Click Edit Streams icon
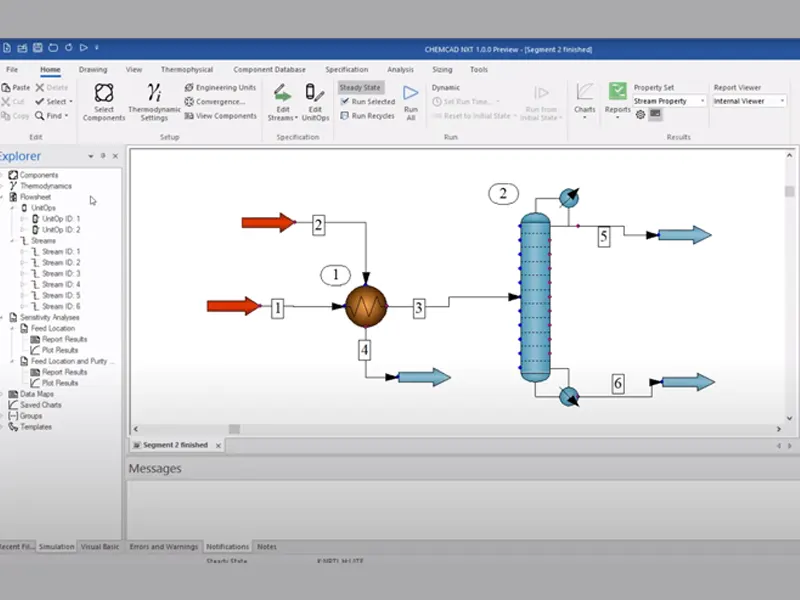The width and height of the screenshot is (800, 600). pyautogui.click(x=282, y=94)
